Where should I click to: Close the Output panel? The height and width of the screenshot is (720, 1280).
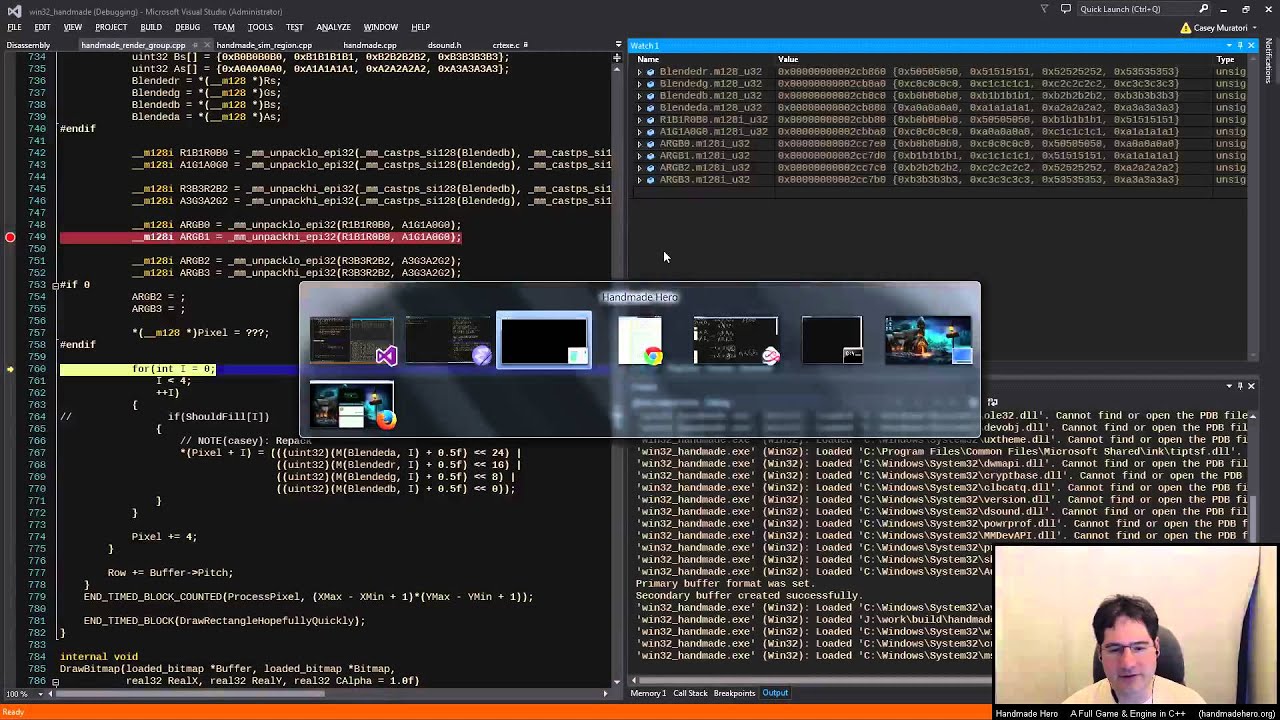(1251, 386)
